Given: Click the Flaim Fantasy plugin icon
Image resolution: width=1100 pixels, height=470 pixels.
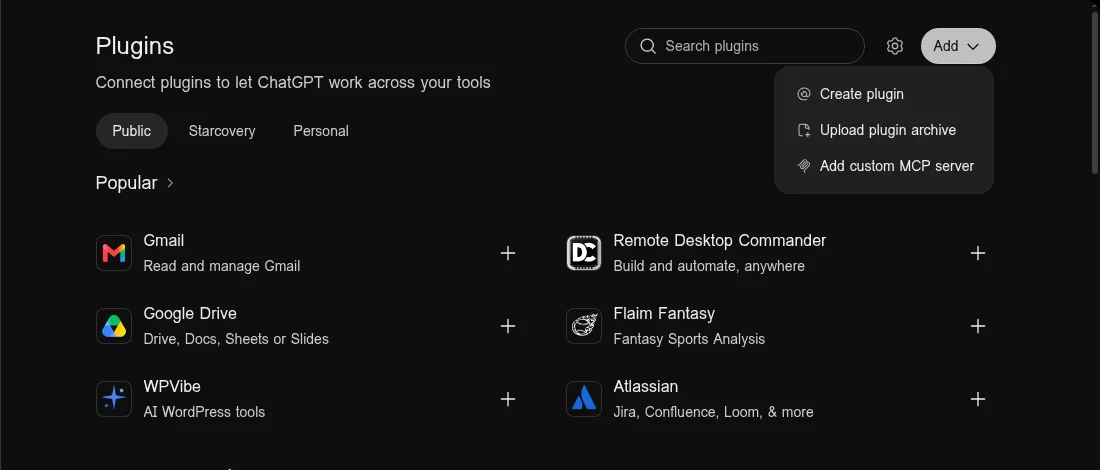Looking at the screenshot, I should pyautogui.click(x=584, y=326).
